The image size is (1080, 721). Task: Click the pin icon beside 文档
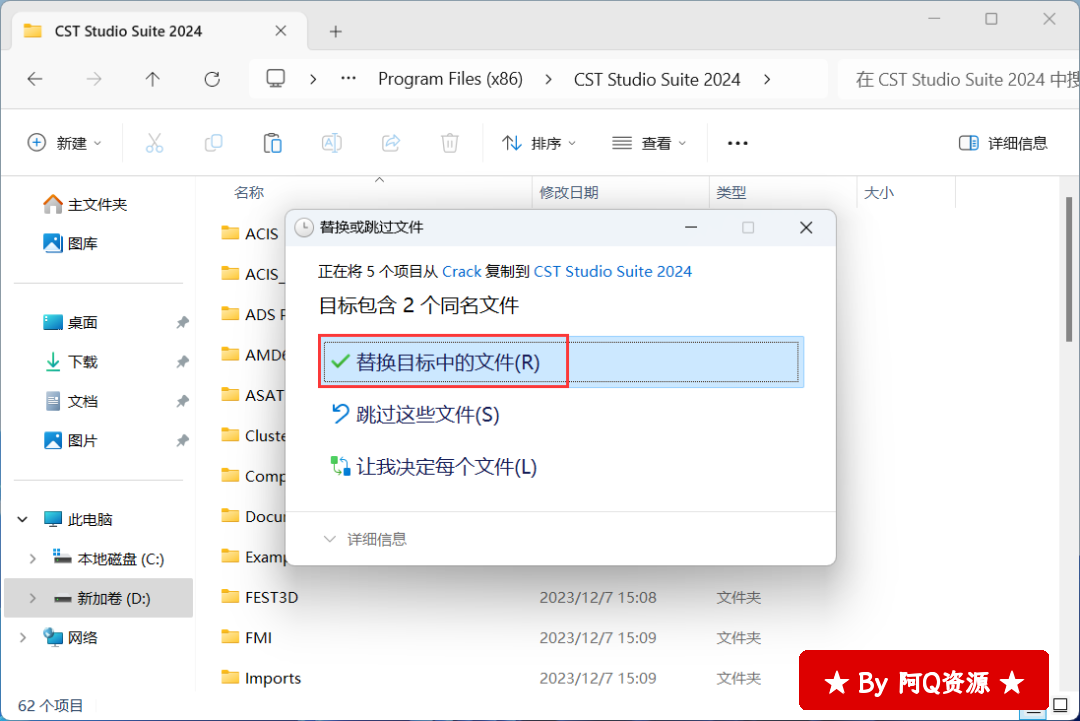pyautogui.click(x=182, y=401)
